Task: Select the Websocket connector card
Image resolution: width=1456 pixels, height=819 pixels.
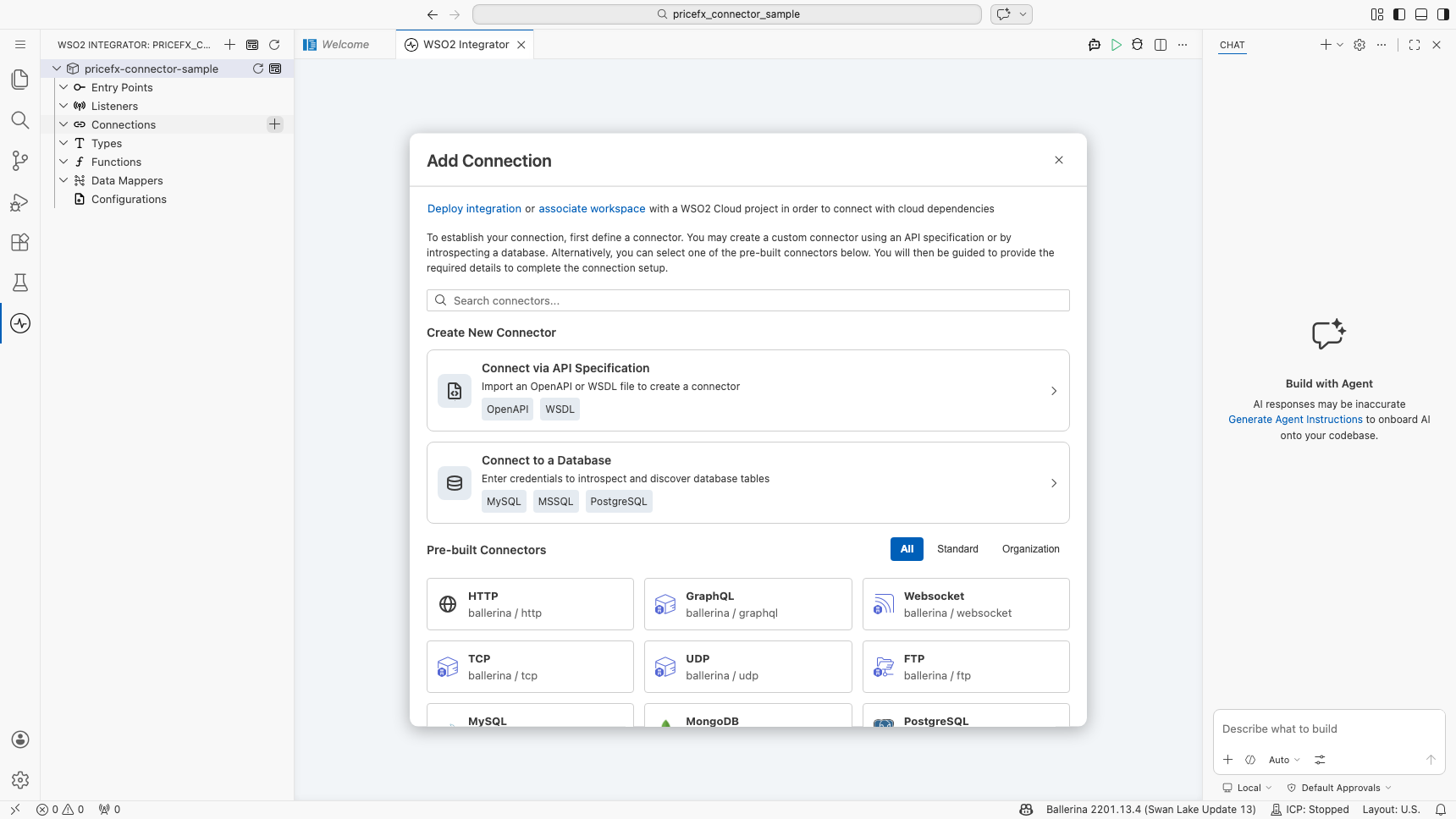Action: click(x=966, y=604)
